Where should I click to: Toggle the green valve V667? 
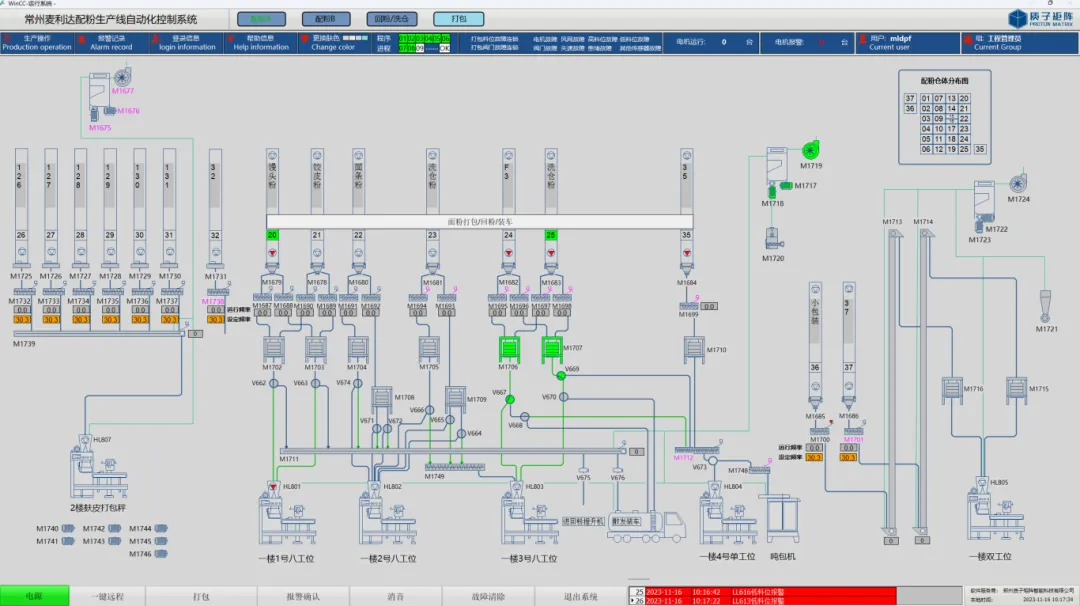[x=510, y=399]
